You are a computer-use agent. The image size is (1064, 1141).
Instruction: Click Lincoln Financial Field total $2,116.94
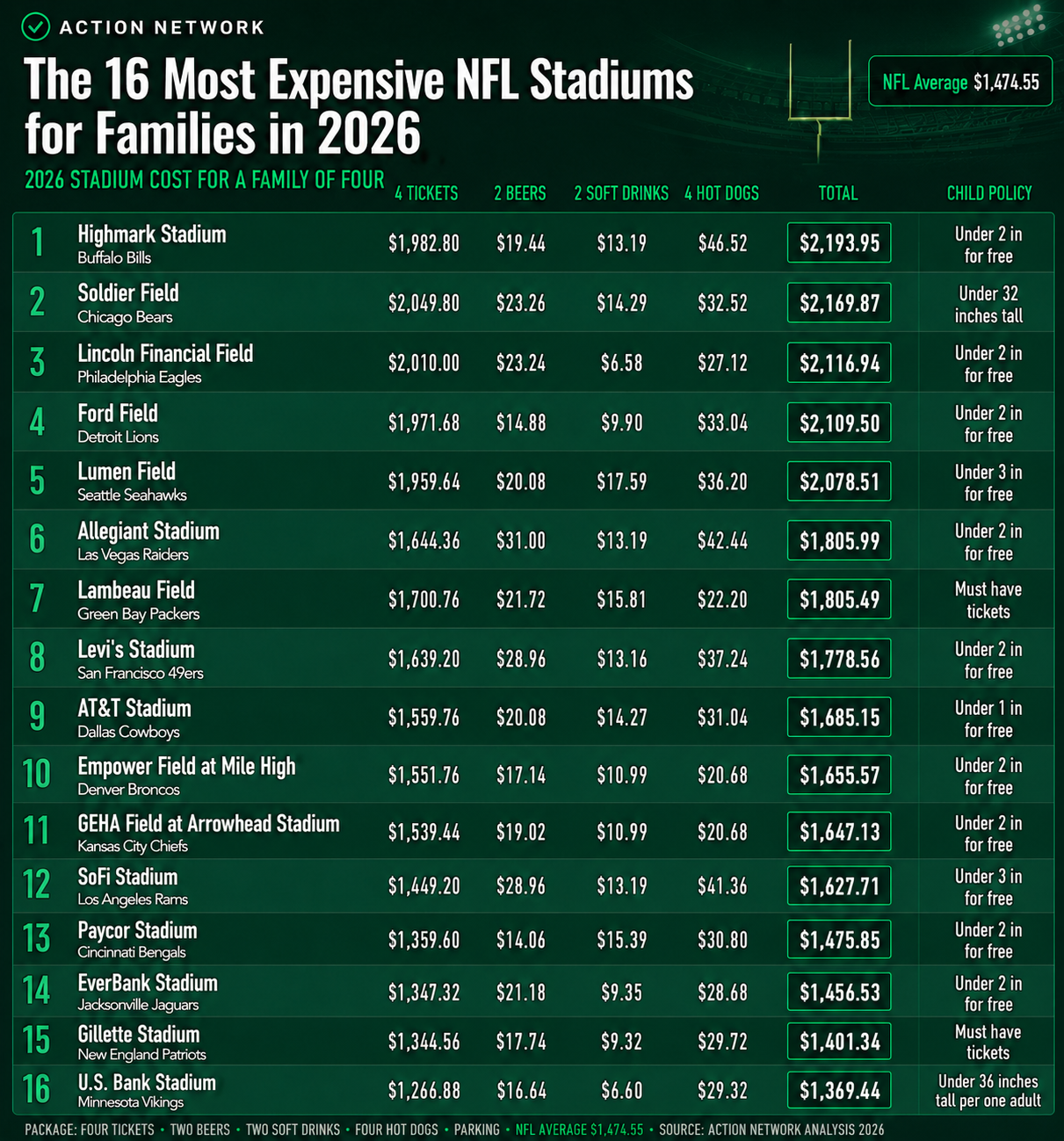click(x=839, y=363)
